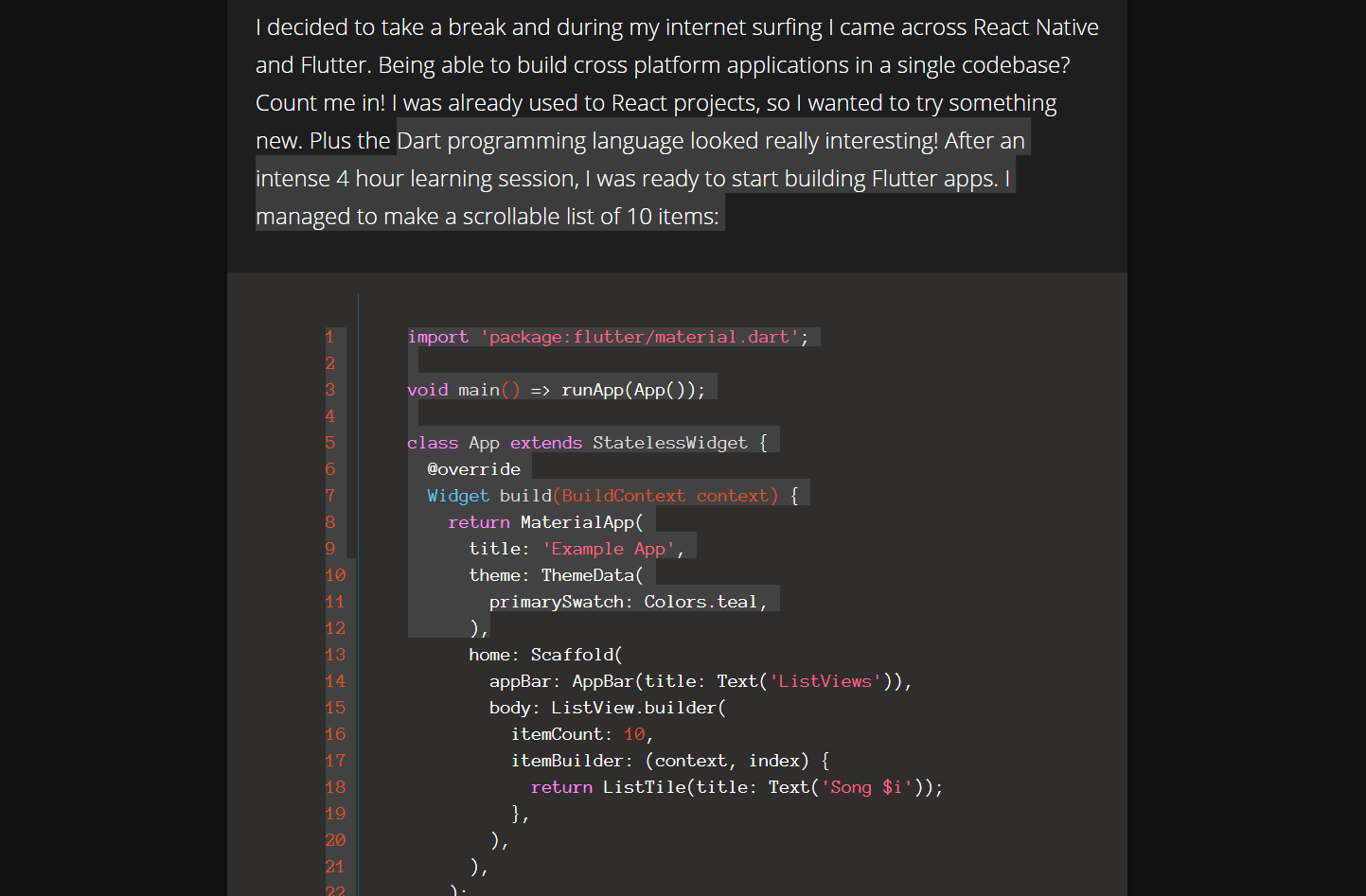
Task: Click the text 'intense 4 hour learning session'
Action: [416, 179]
